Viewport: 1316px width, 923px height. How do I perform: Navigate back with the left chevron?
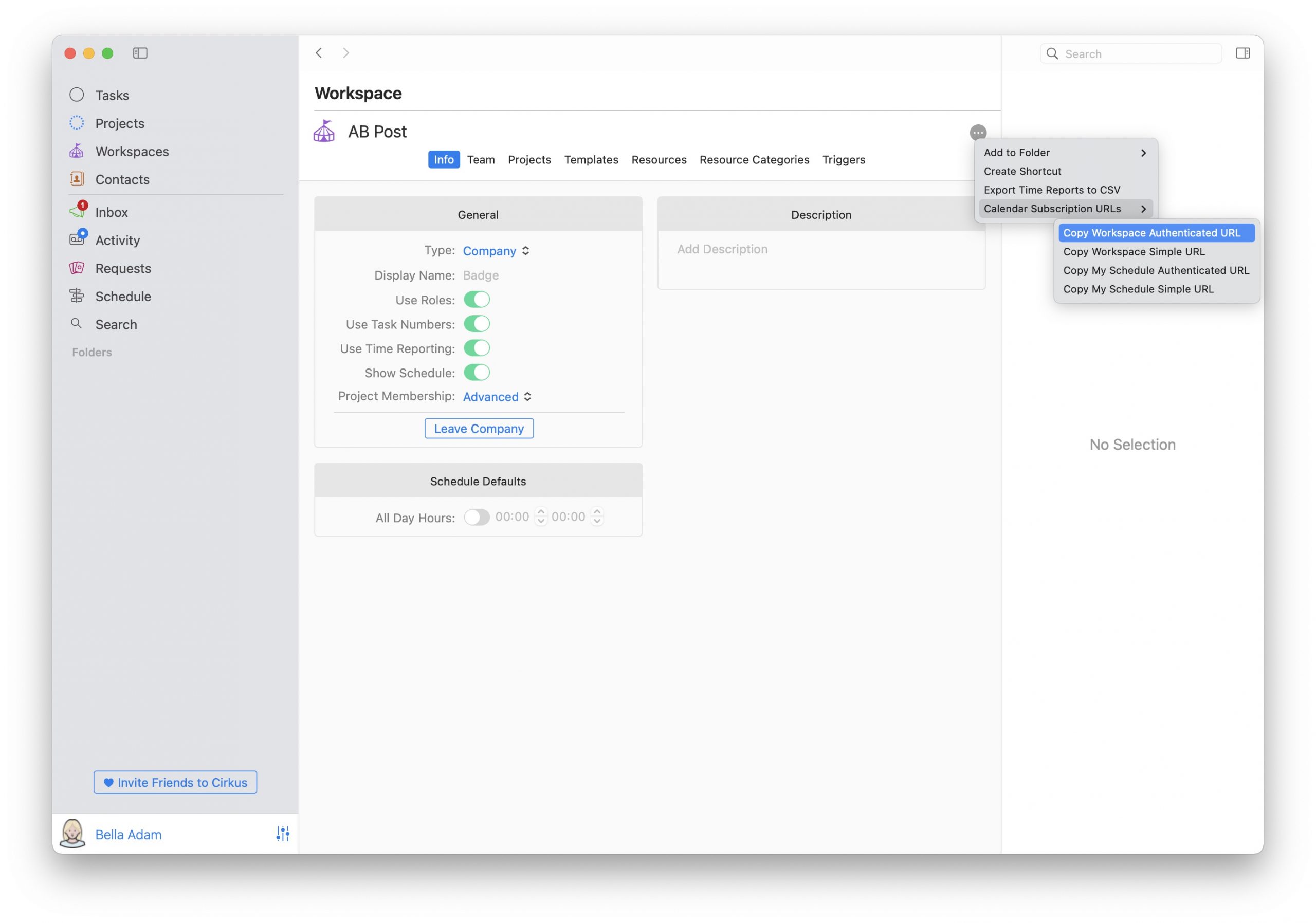click(x=319, y=53)
